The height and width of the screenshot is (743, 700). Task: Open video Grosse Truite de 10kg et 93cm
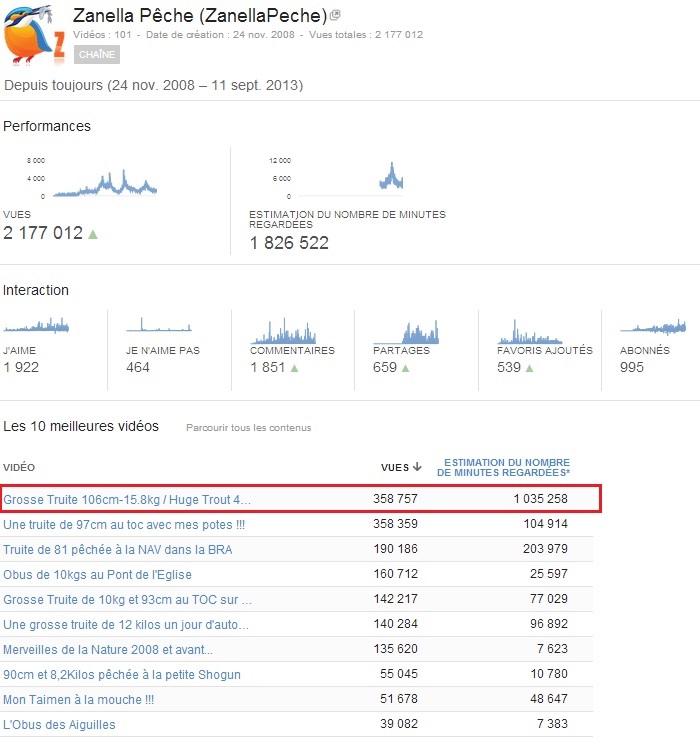point(127,600)
